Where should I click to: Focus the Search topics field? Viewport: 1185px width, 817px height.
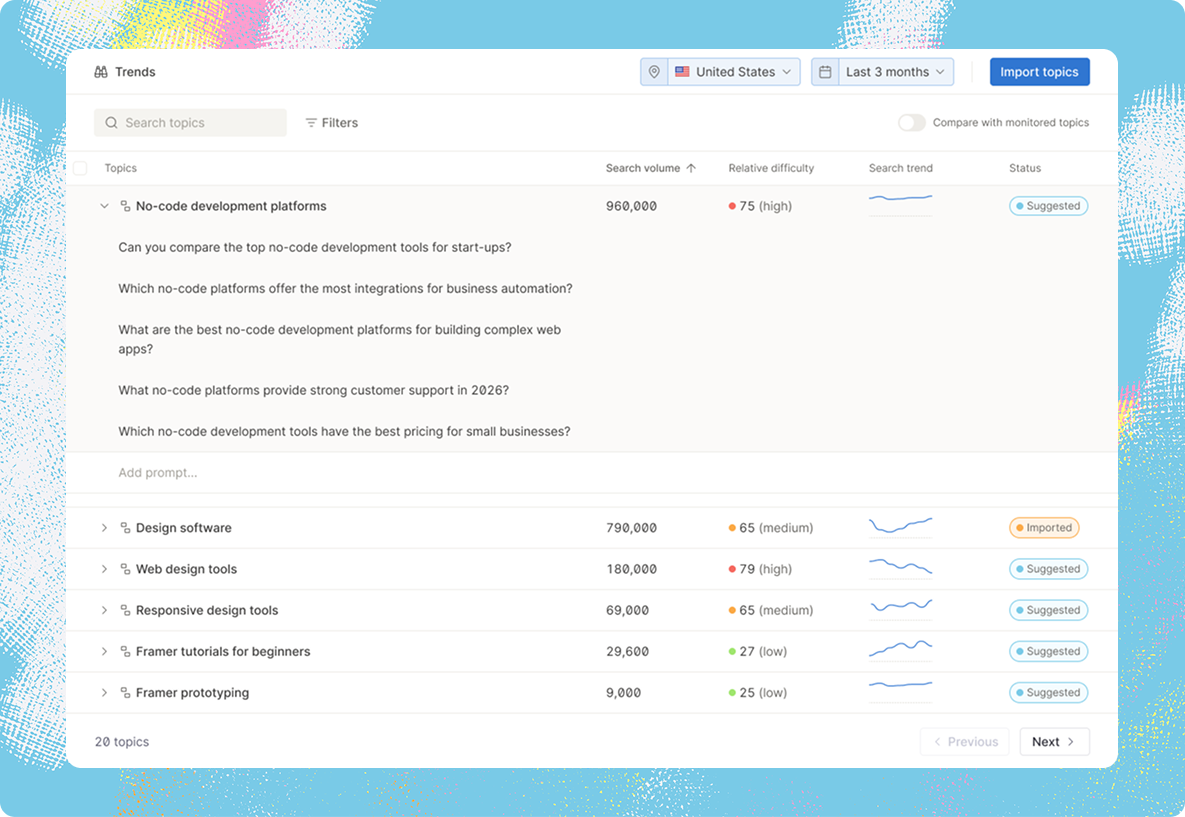coord(190,122)
